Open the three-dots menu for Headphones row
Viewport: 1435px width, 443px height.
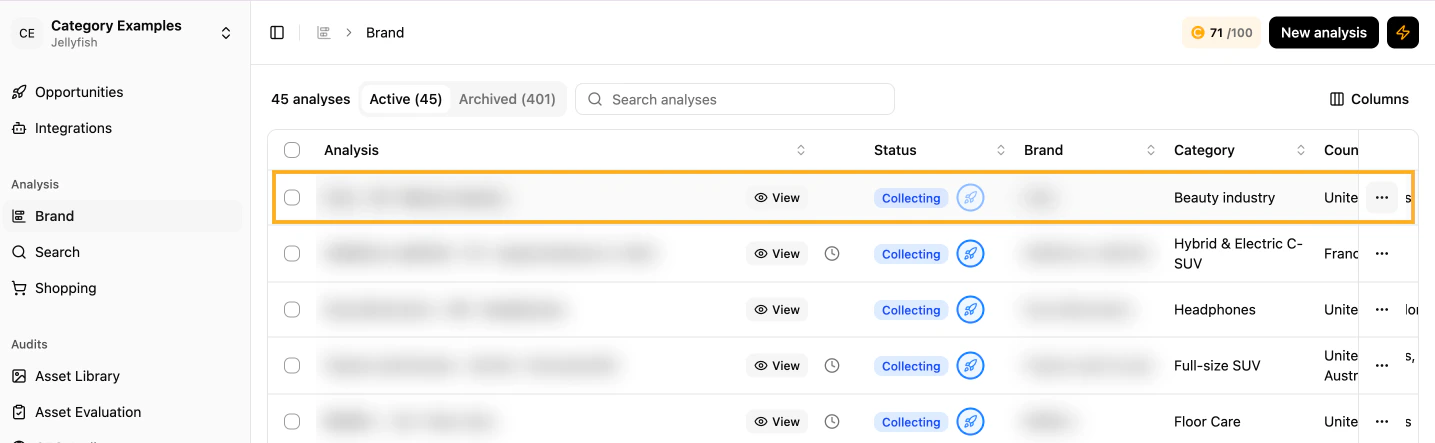1382,310
